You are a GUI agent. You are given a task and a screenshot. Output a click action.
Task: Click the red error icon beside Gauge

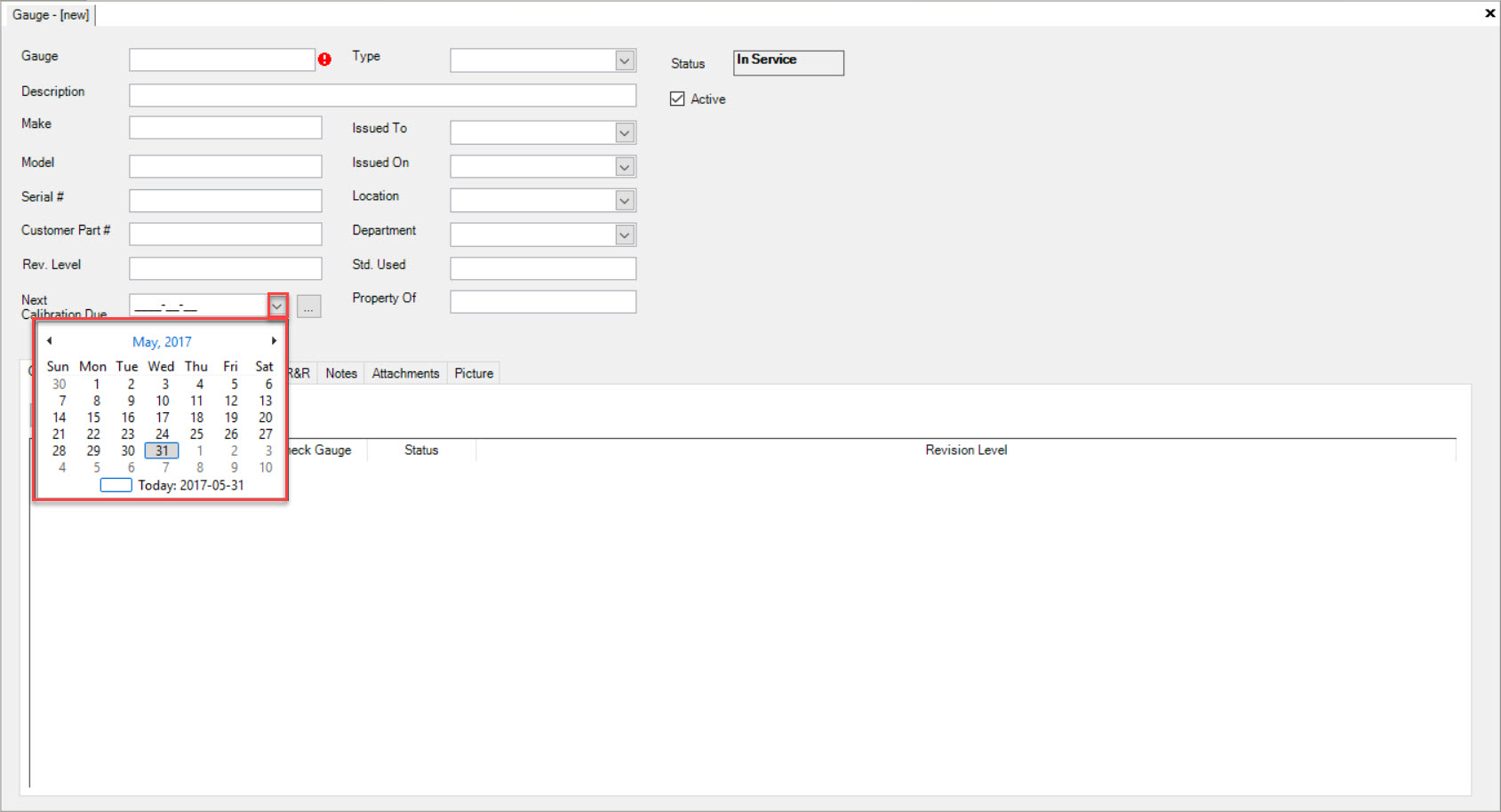[324, 60]
